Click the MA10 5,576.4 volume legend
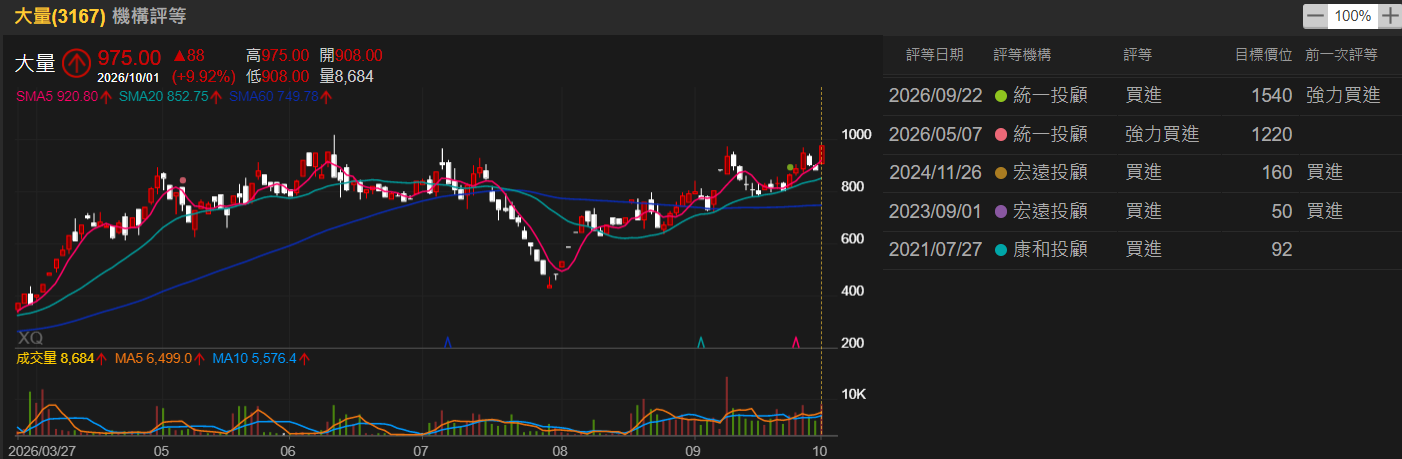The width and height of the screenshot is (1402, 459). (x=254, y=357)
